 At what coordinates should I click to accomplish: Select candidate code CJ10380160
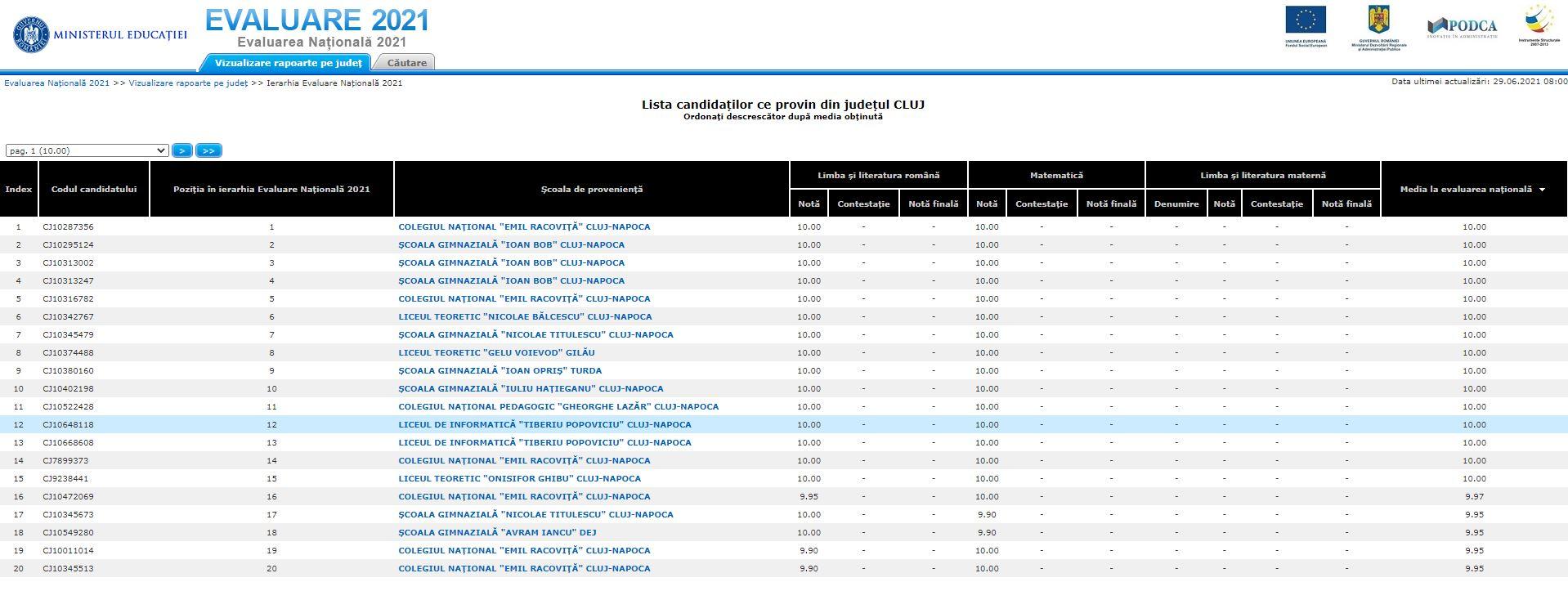pyautogui.click(x=68, y=370)
